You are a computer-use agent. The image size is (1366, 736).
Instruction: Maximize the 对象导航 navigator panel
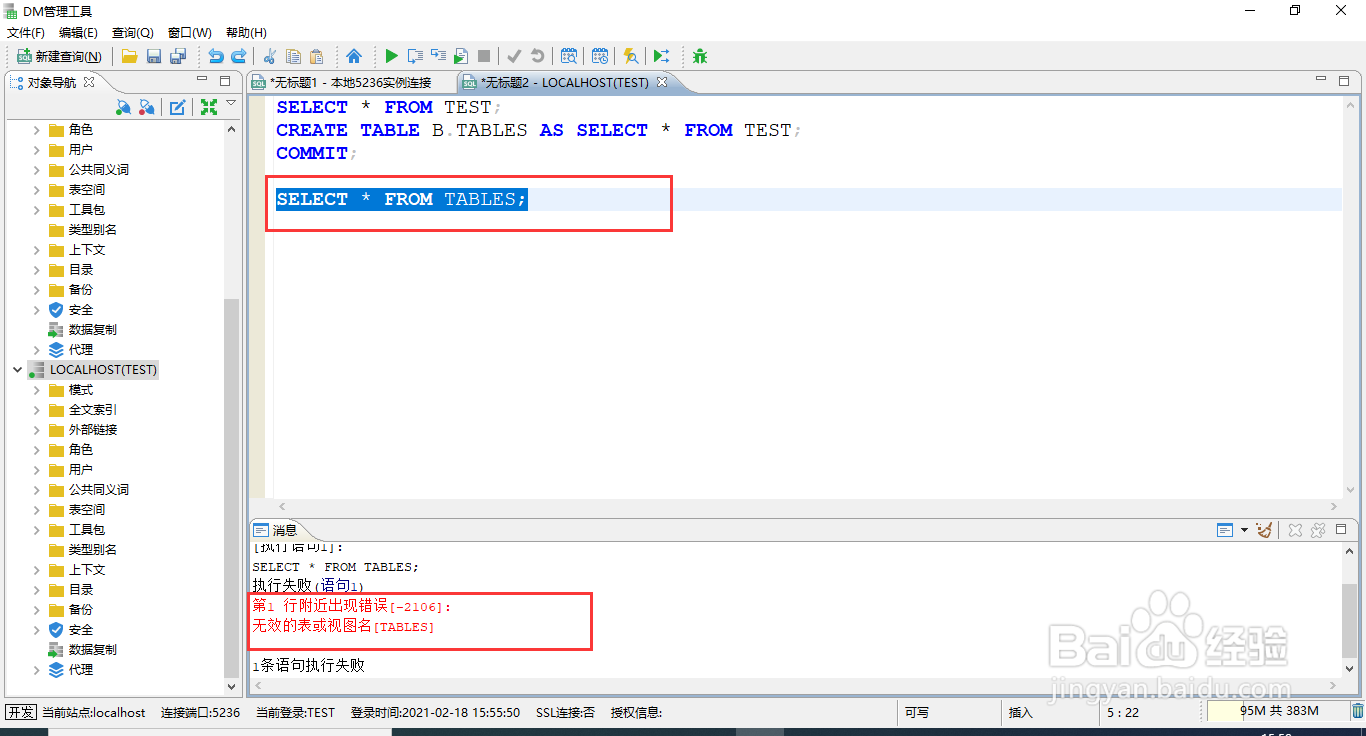click(225, 82)
